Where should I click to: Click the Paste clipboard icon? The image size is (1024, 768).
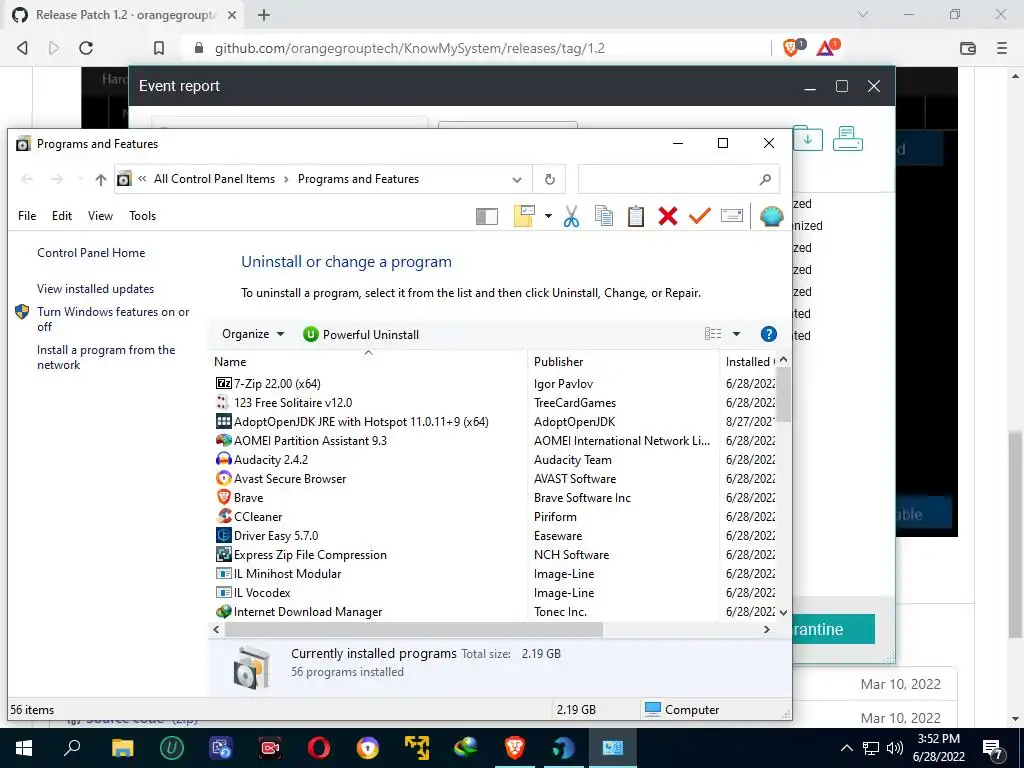click(635, 216)
